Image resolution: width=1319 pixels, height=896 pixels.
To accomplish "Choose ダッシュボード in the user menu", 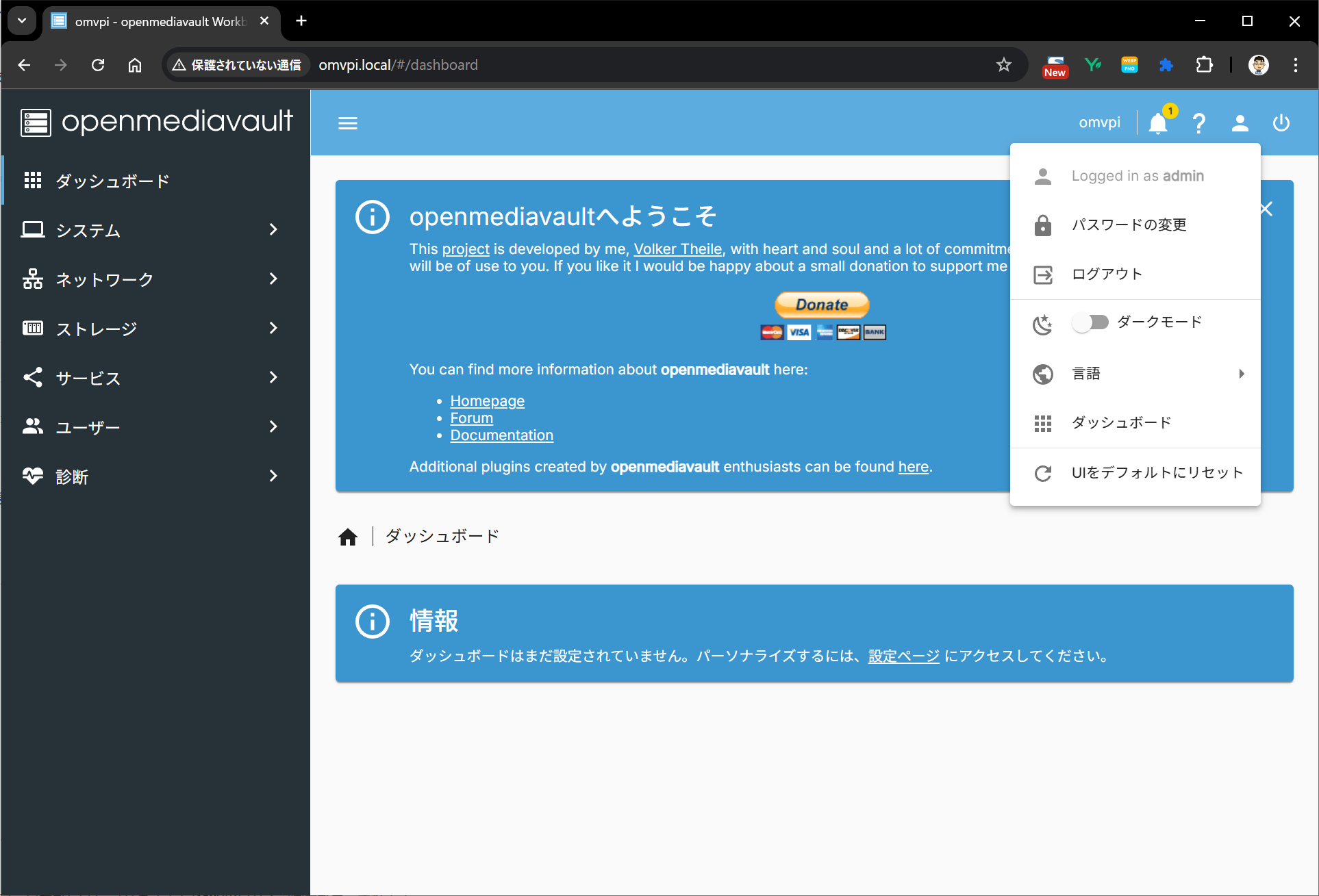I will (x=1135, y=423).
